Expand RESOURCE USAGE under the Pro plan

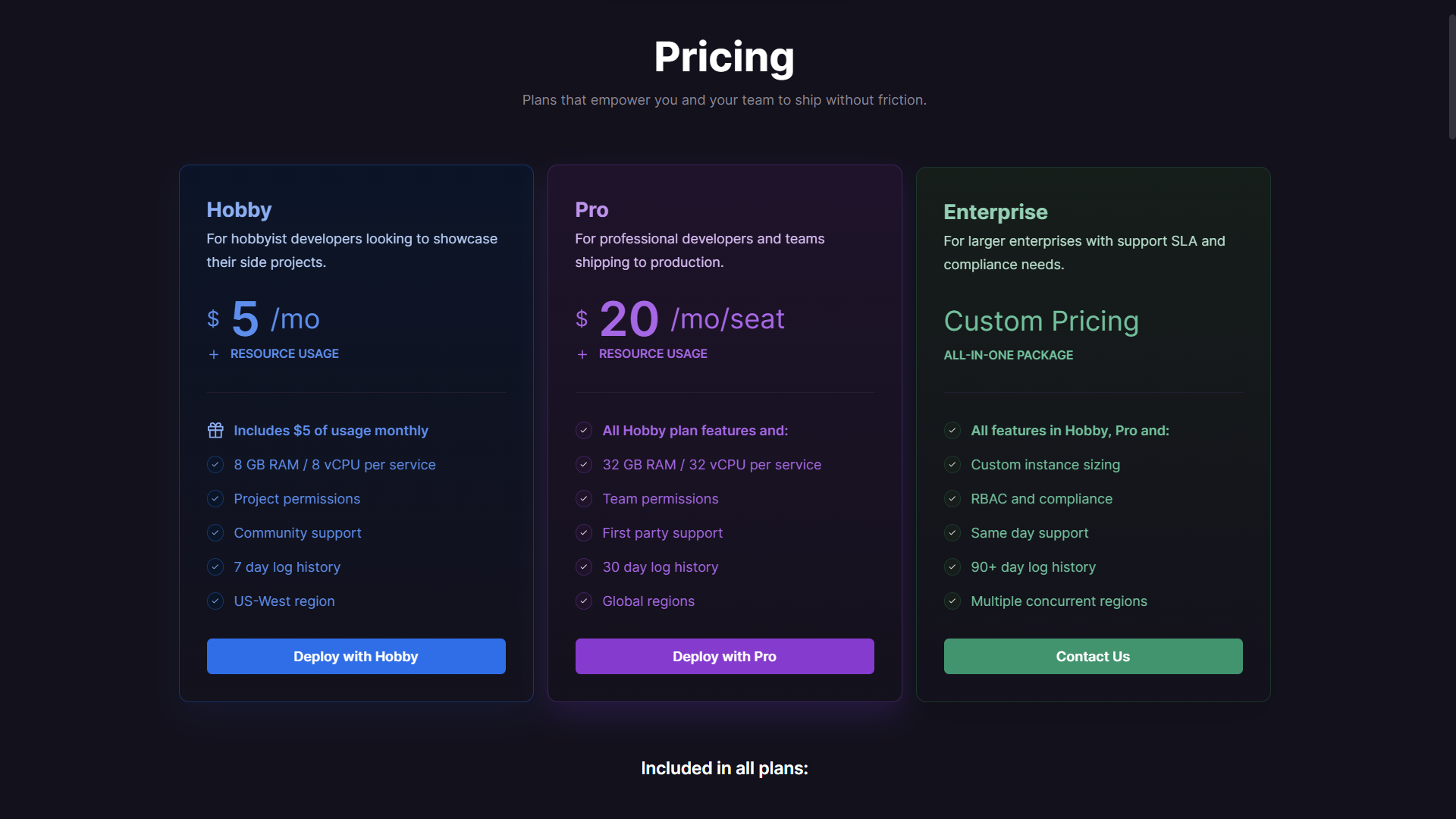[x=642, y=353]
